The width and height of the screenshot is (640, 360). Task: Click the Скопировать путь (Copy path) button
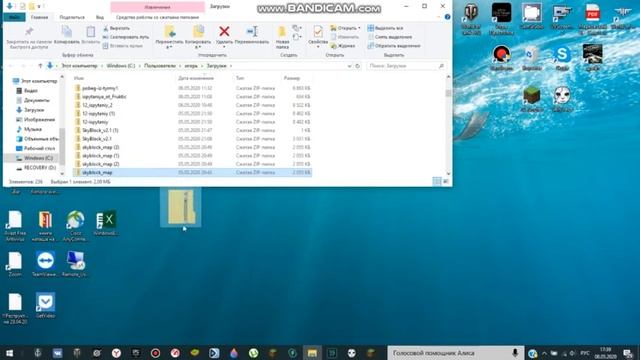(126, 37)
